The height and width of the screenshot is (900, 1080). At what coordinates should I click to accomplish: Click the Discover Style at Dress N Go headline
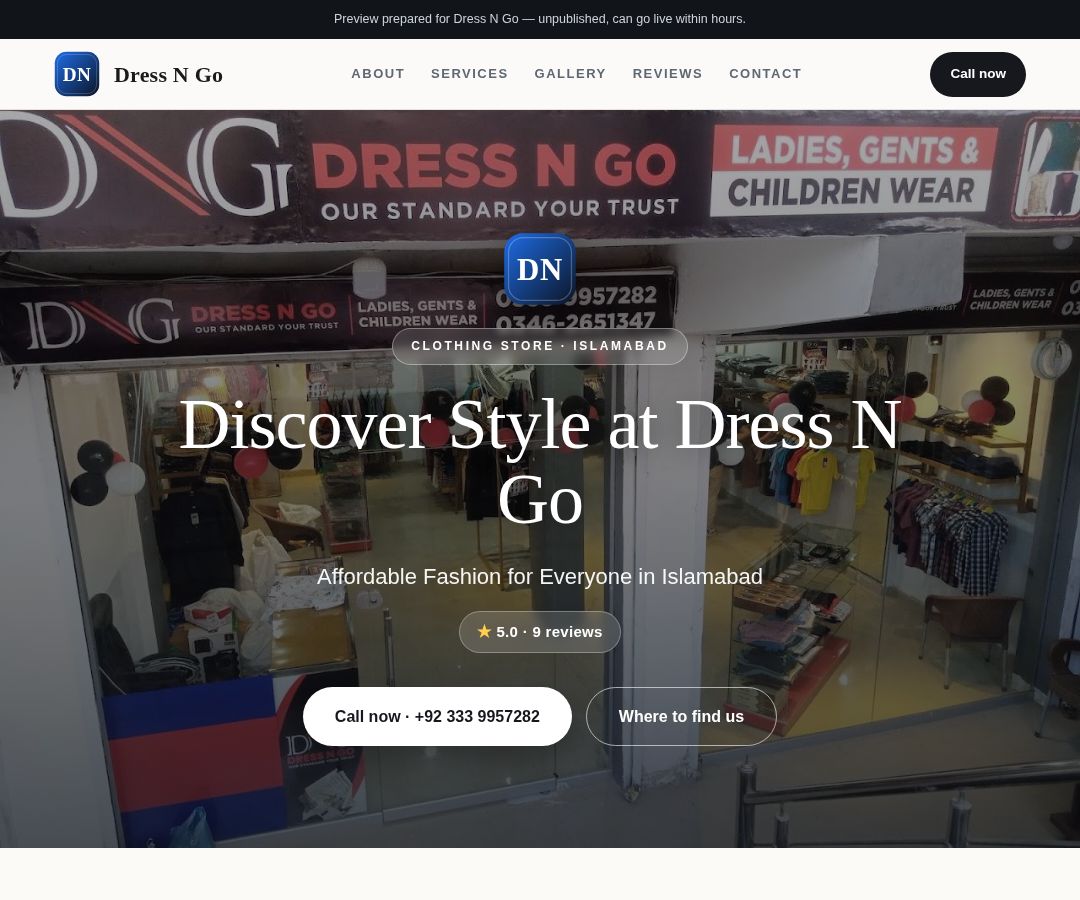(x=539, y=462)
